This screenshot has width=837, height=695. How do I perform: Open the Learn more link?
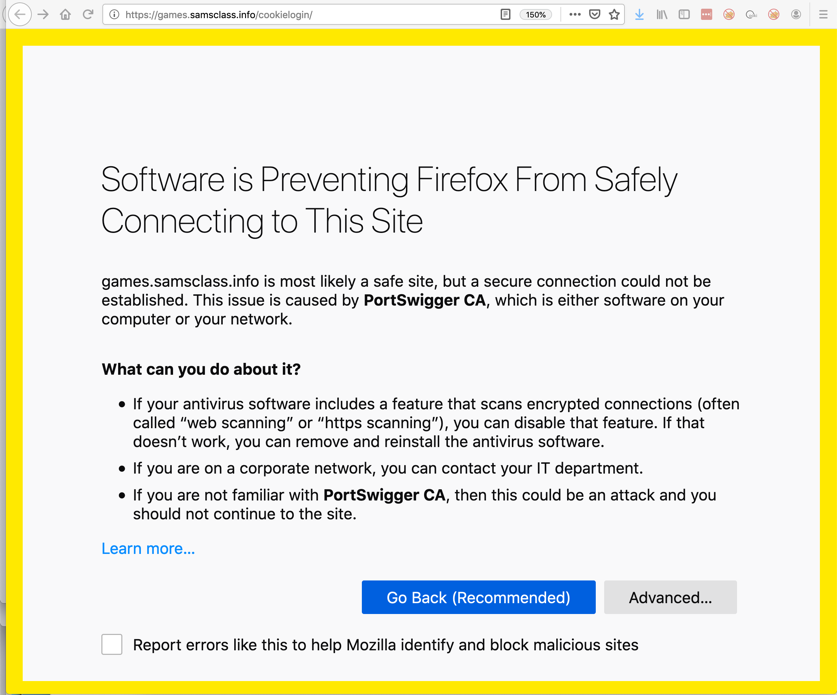coord(148,548)
